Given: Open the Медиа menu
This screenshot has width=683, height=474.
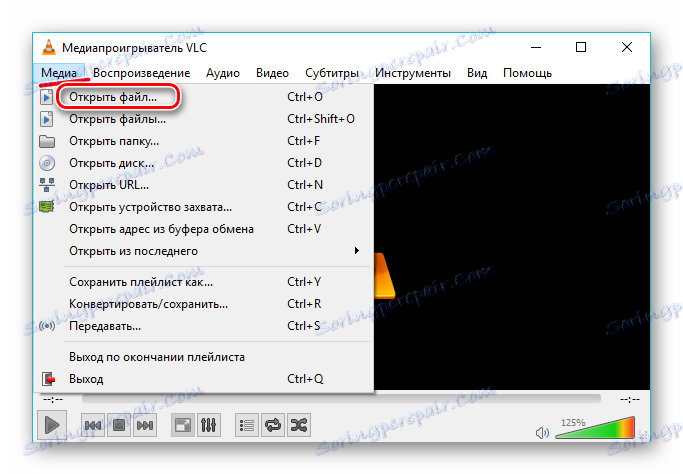Looking at the screenshot, I should [59, 73].
